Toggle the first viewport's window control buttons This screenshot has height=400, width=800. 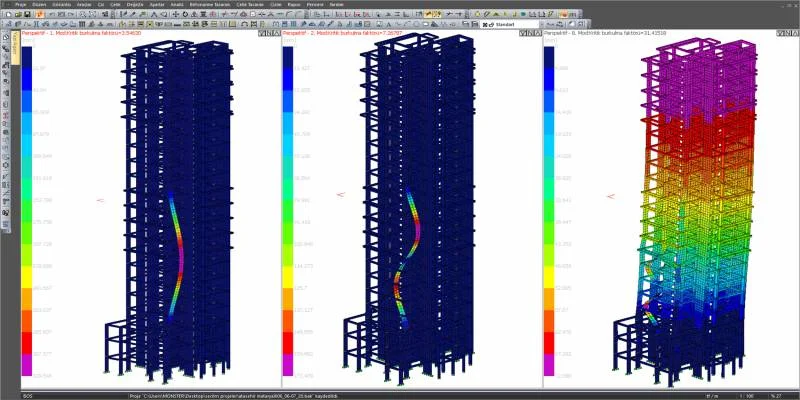coord(269,33)
